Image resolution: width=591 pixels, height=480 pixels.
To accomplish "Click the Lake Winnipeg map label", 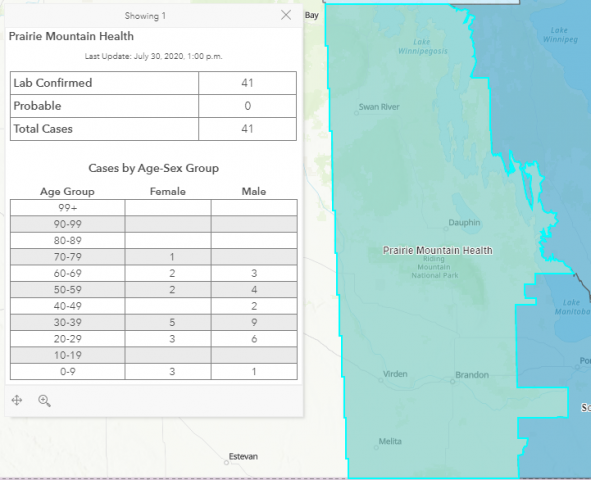I will (560, 35).
